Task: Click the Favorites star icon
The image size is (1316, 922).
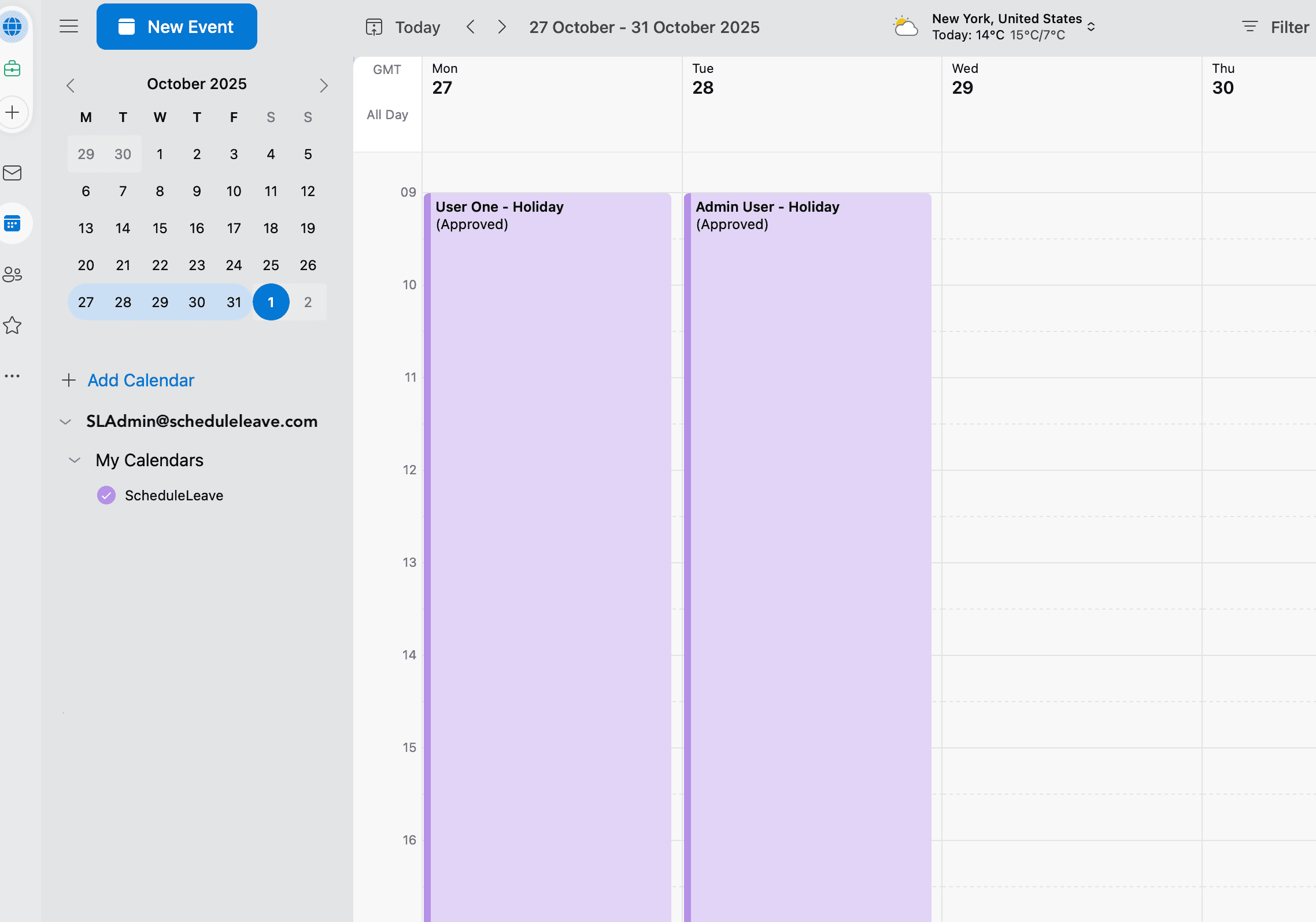Action: click(12, 326)
